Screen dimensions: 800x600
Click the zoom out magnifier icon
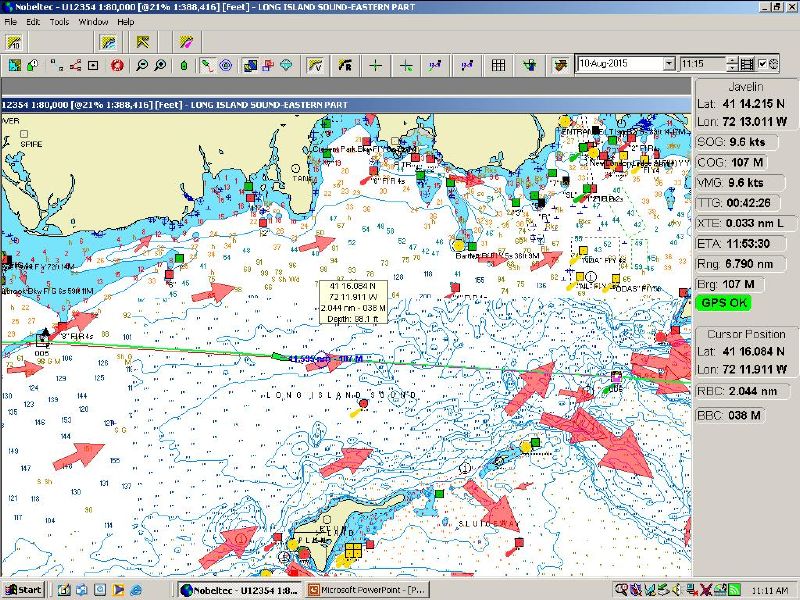142,65
